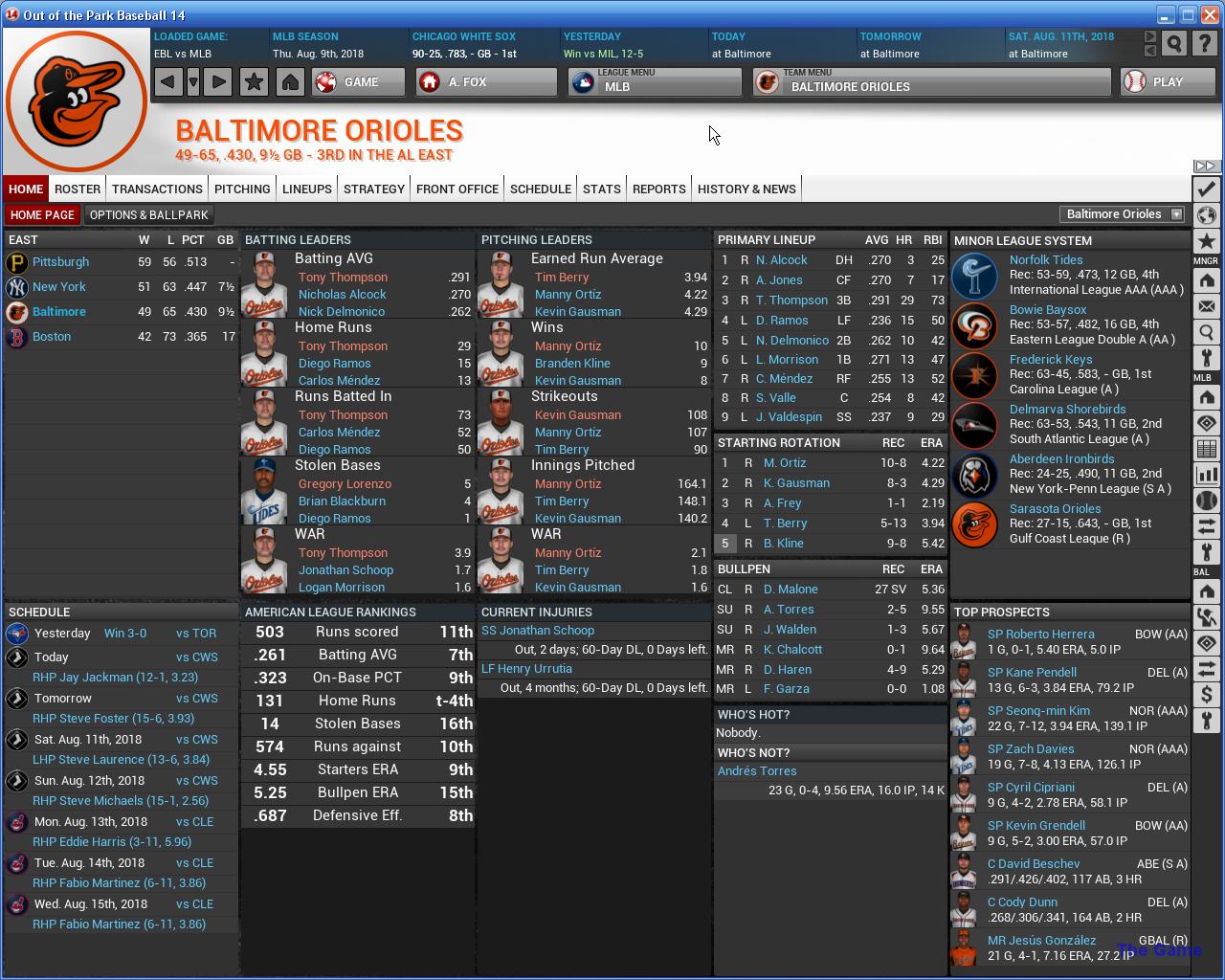Viewport: 1225px width, 980px height.
Task: Click the baseball icon under MLB
Action: tap(1206, 501)
